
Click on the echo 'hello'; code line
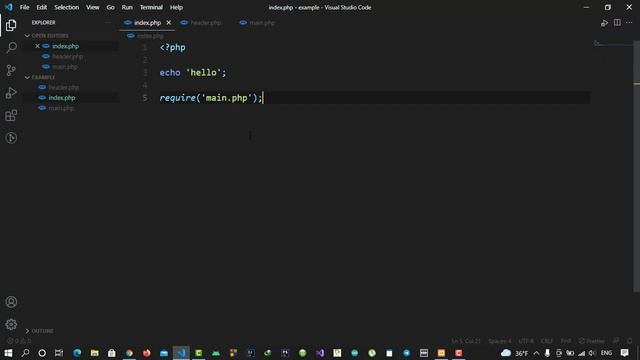pyautogui.click(x=193, y=73)
